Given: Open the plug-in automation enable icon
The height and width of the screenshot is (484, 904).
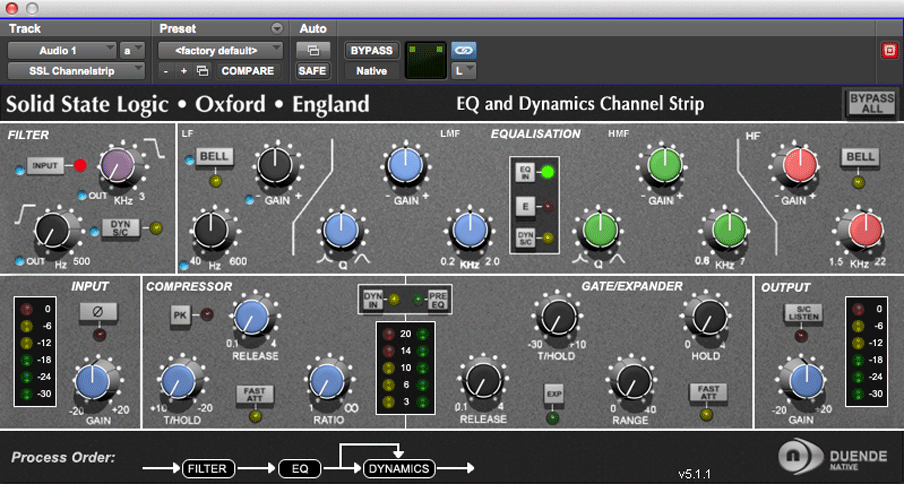Looking at the screenshot, I should [314, 51].
